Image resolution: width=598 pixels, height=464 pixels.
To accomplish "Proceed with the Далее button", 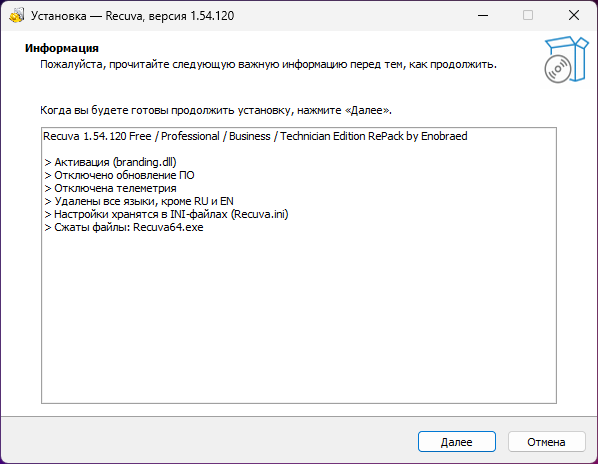I will pyautogui.click(x=457, y=442).
